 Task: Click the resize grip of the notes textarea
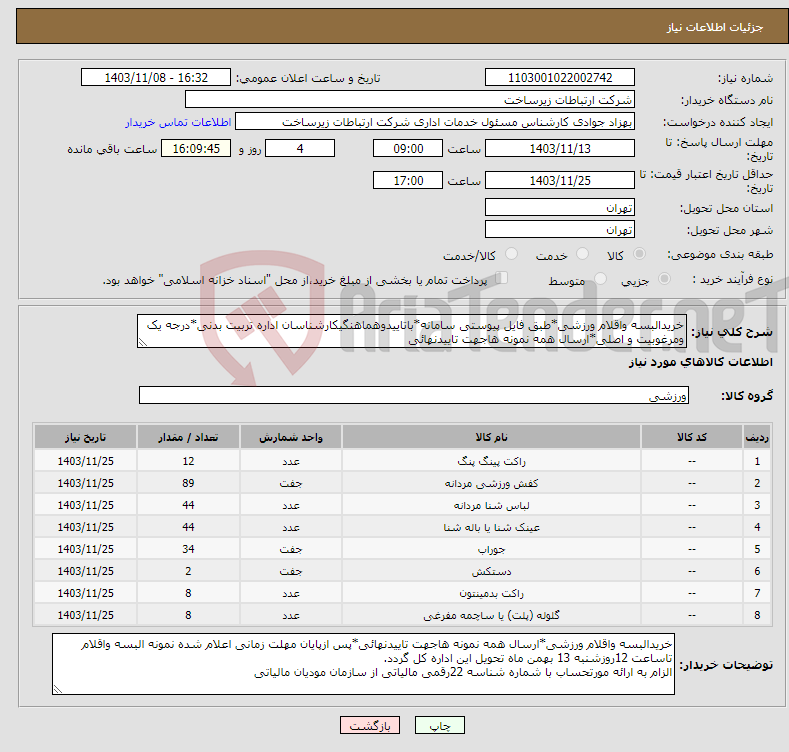coord(58,689)
